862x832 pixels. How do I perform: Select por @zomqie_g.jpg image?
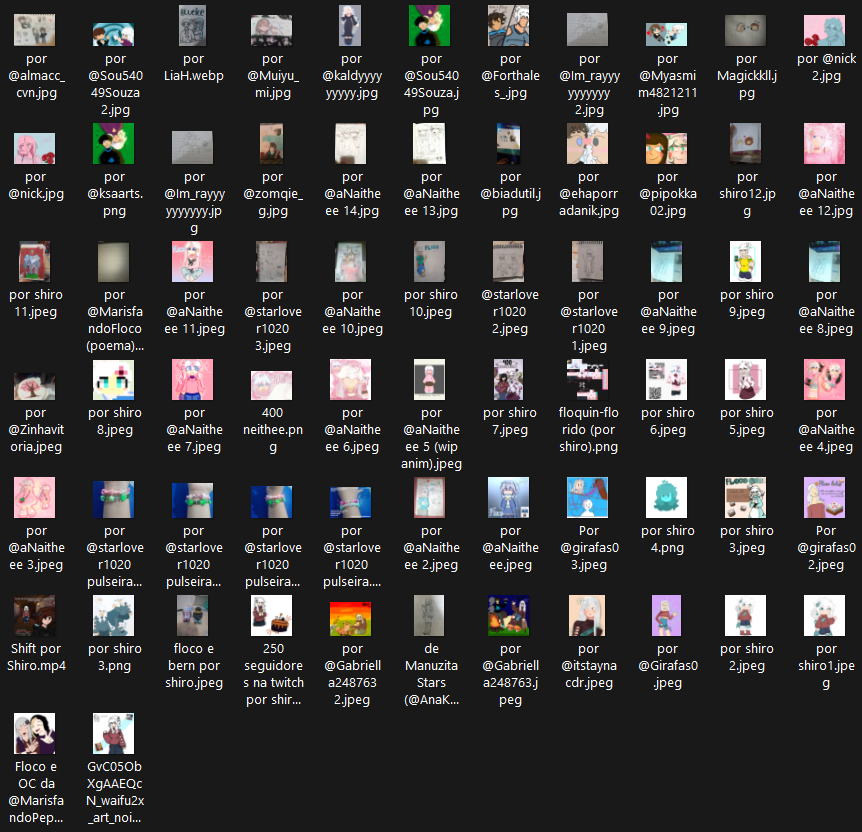[x=272, y=144]
